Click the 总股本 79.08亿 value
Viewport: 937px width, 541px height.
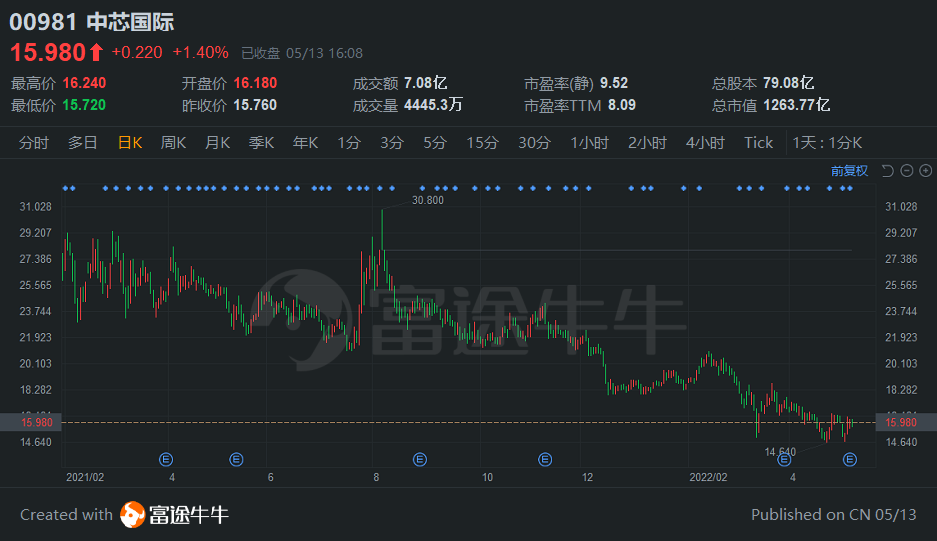click(x=788, y=83)
